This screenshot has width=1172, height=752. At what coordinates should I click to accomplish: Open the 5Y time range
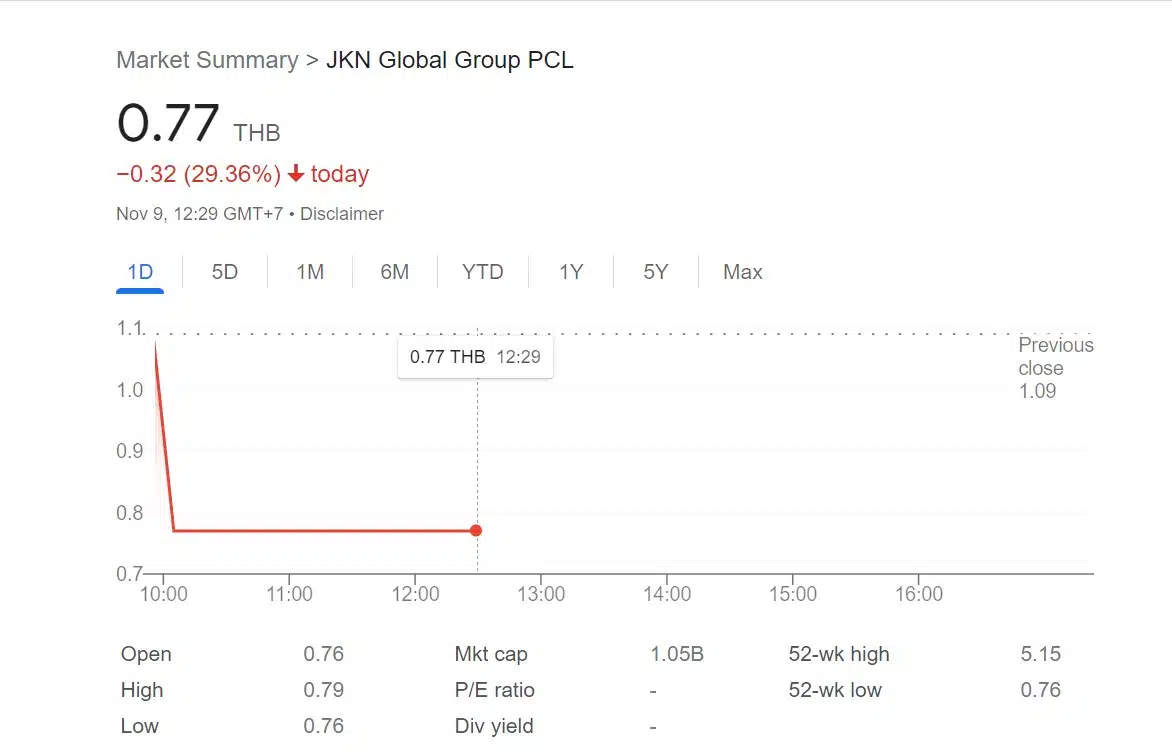coord(655,272)
